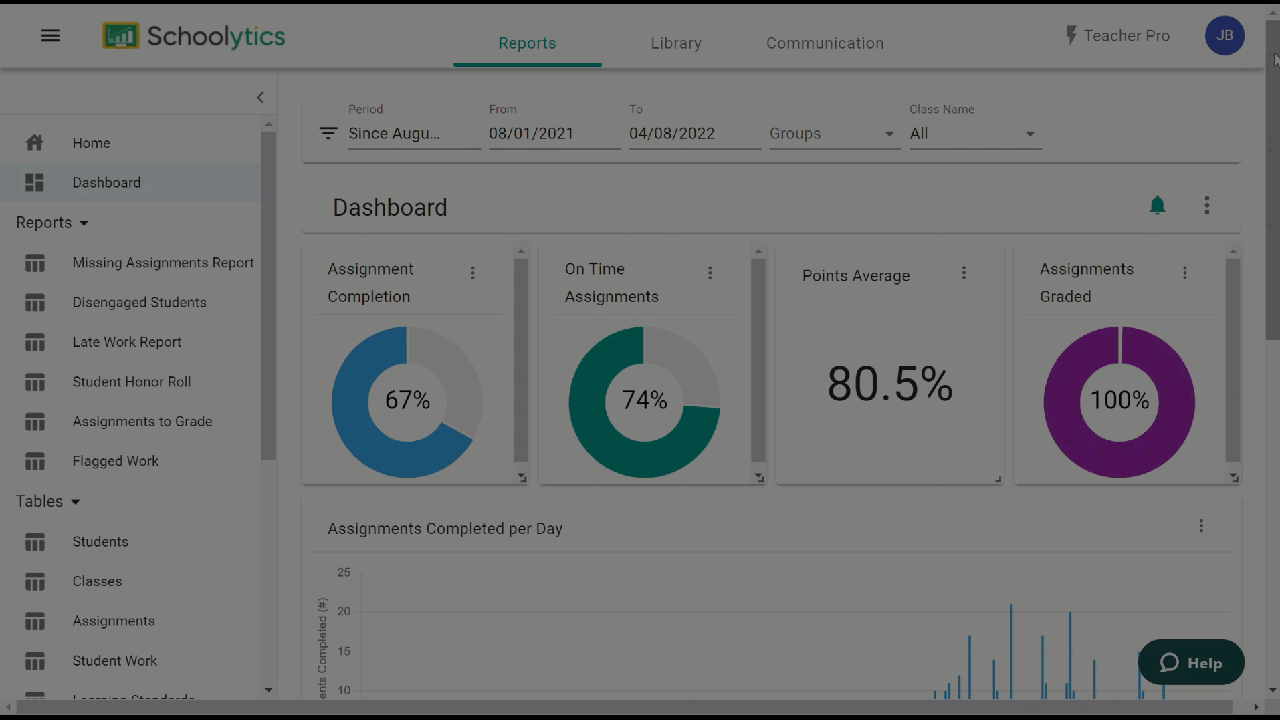1280x720 pixels.
Task: Click the Teacher Pro label
Action: coord(1126,36)
